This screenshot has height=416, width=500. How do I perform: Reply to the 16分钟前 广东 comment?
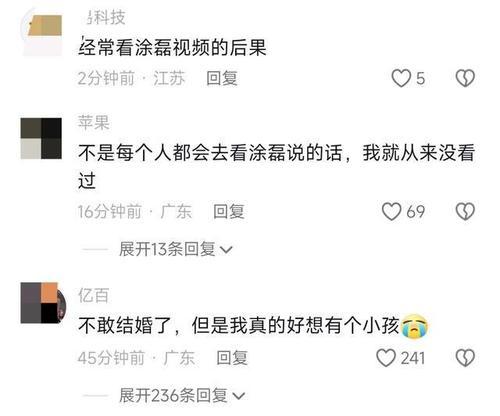[229, 212]
